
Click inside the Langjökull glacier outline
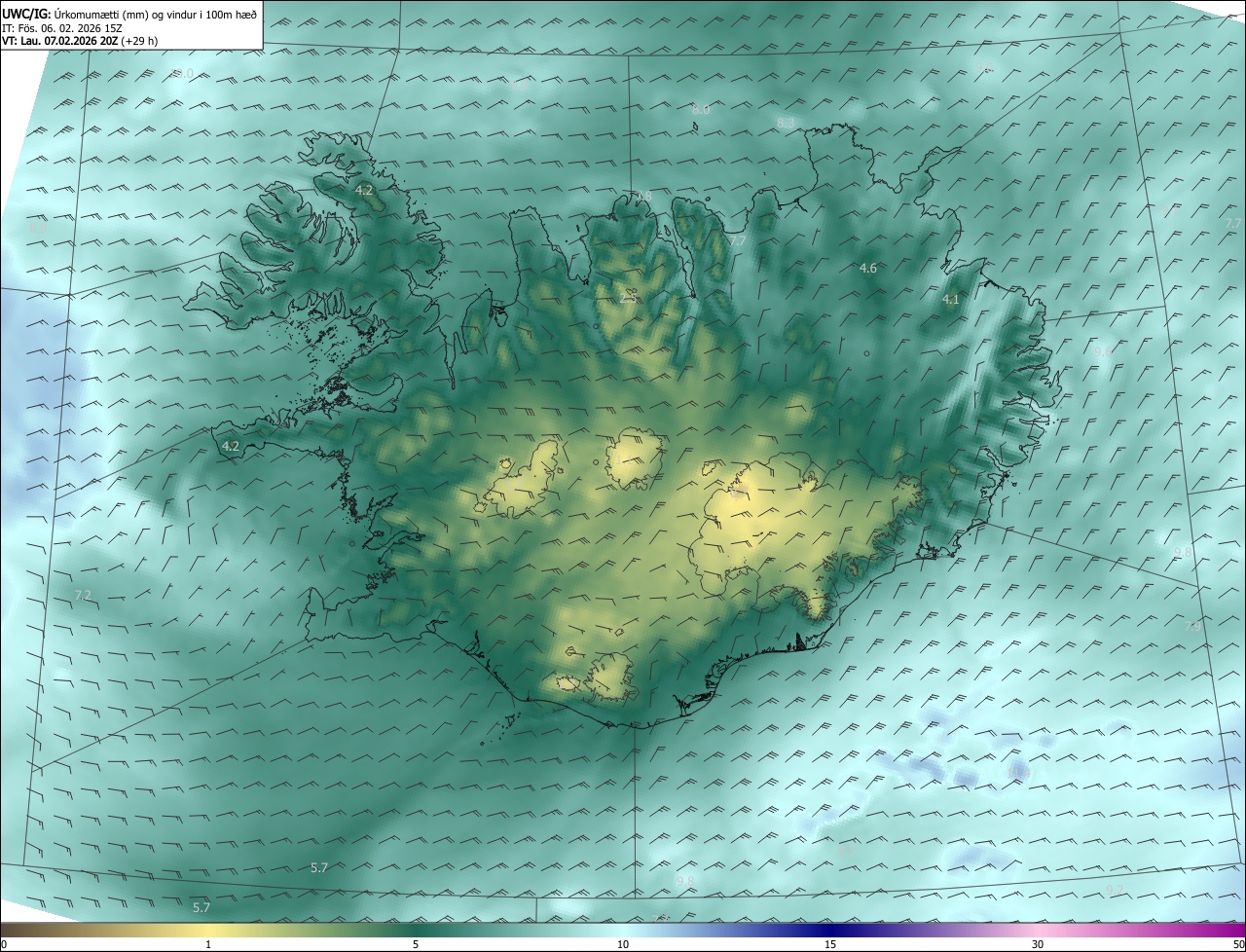[521, 482]
